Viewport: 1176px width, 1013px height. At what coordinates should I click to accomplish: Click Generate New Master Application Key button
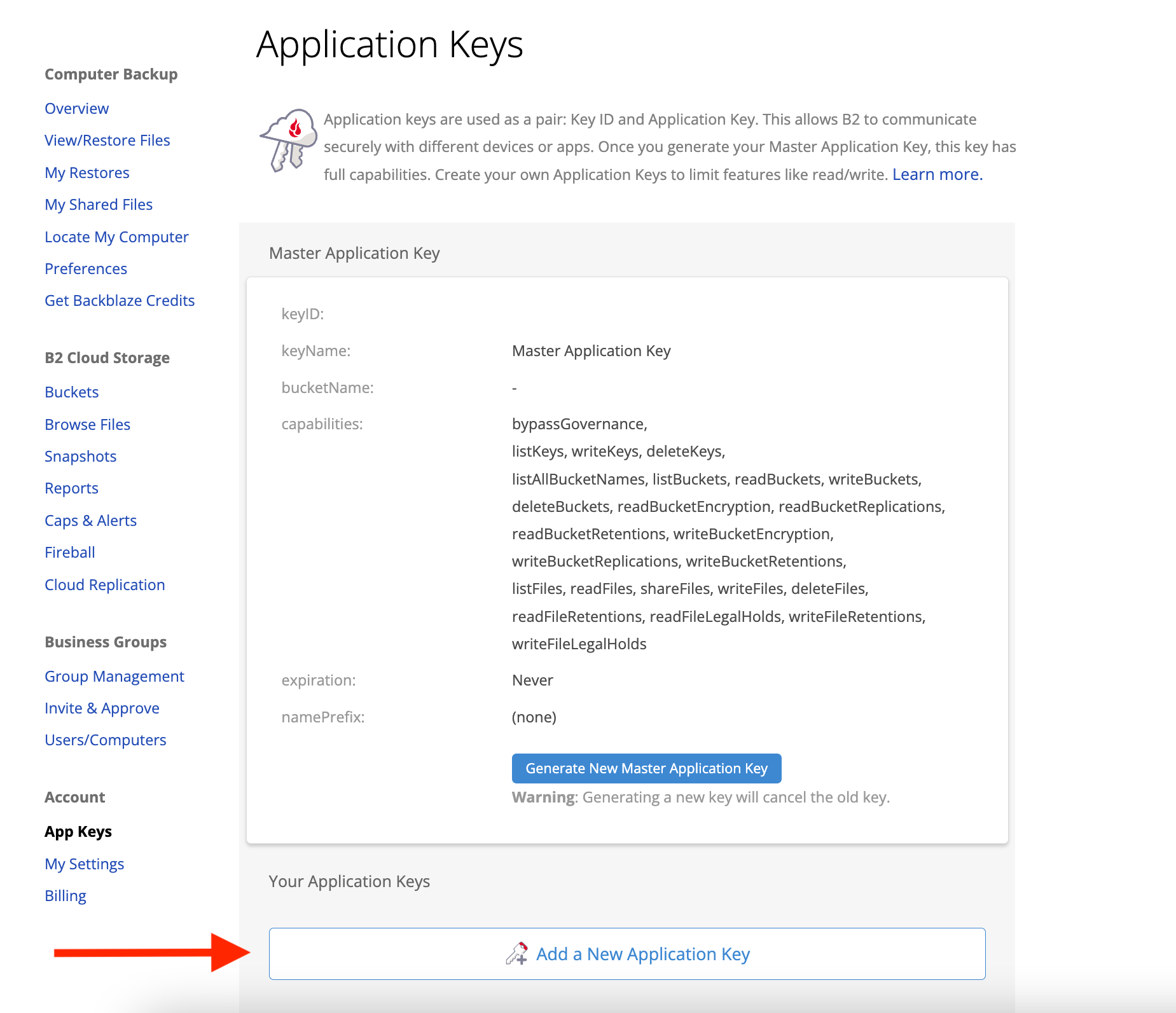(647, 769)
